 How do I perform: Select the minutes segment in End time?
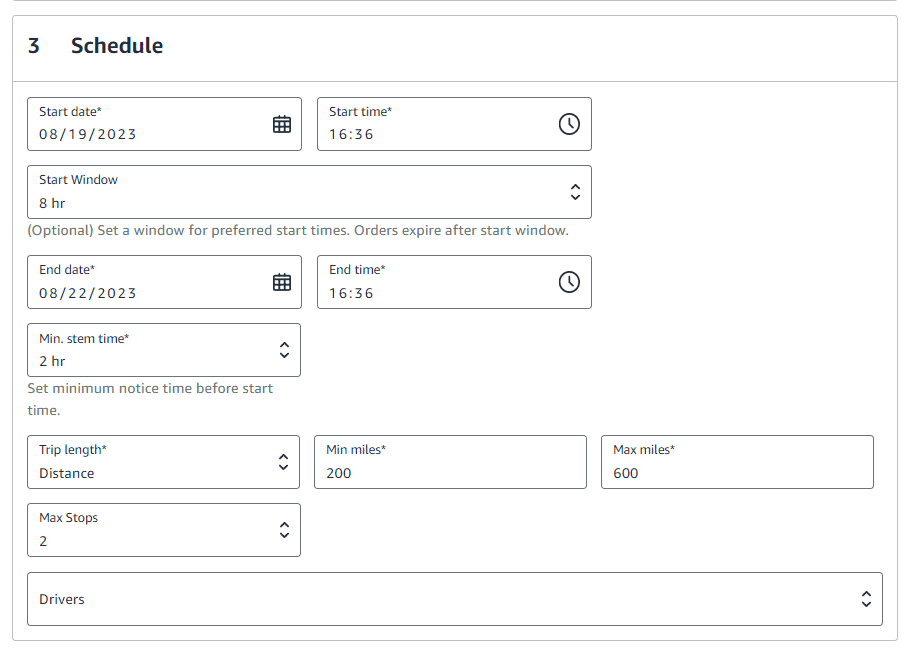(x=364, y=293)
